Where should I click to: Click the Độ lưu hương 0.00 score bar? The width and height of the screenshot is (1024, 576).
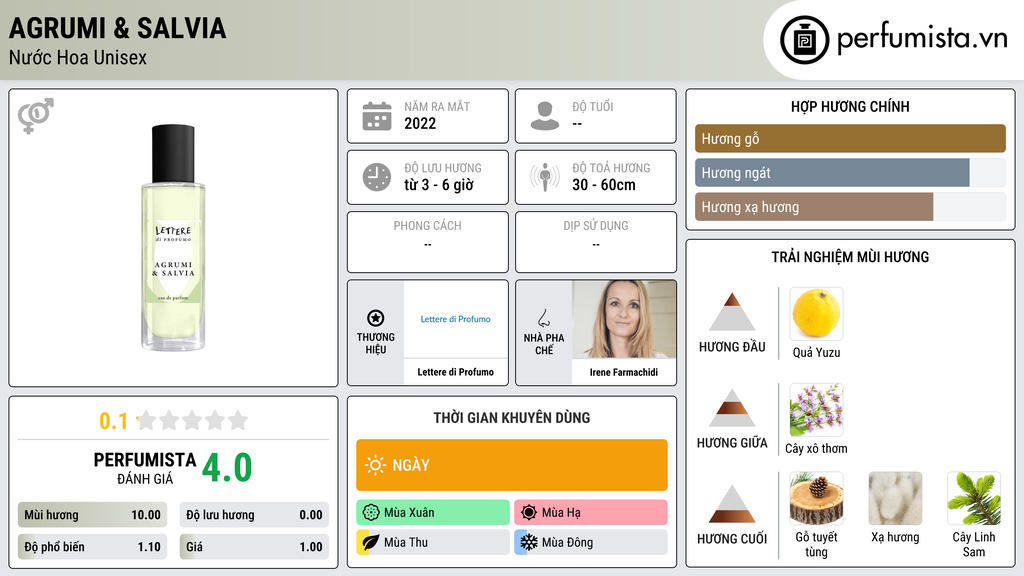click(254, 515)
